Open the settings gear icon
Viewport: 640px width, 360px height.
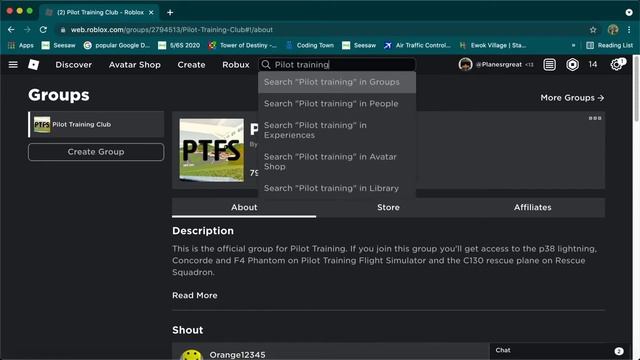coord(616,64)
